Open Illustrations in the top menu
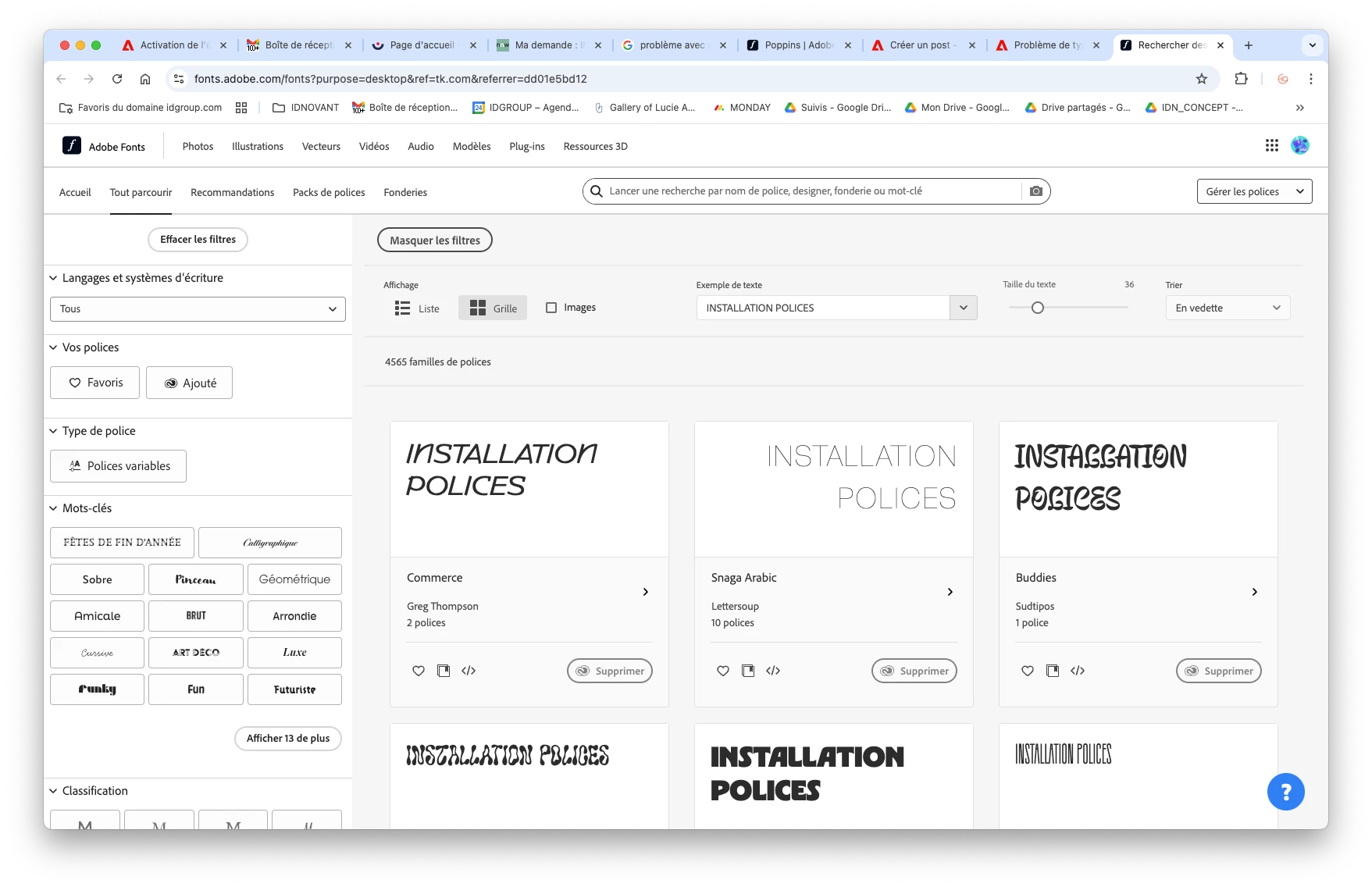This screenshot has width=1372, height=887. 258,147
